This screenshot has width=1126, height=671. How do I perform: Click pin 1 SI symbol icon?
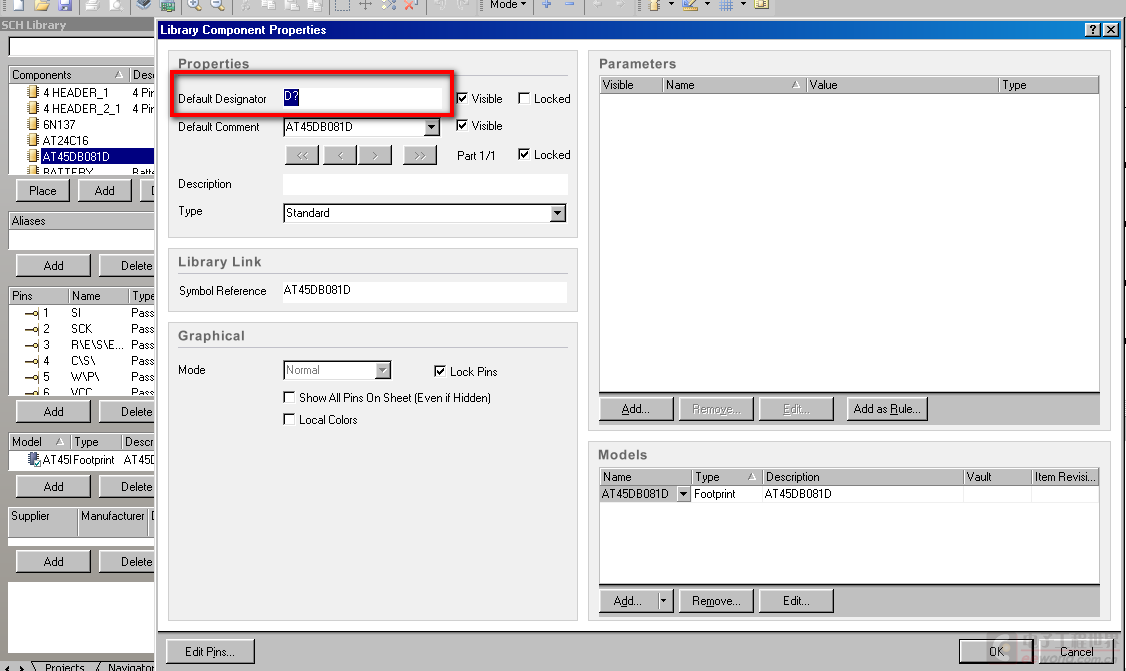click(32, 313)
